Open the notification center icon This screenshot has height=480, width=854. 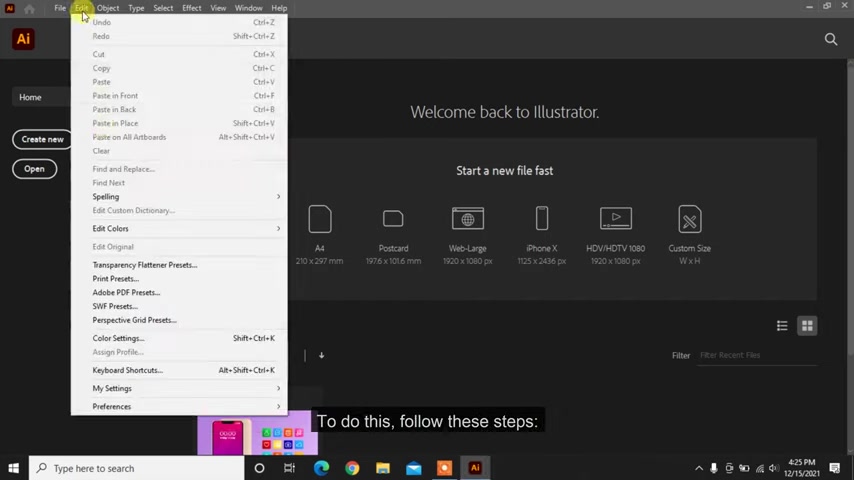(834, 468)
